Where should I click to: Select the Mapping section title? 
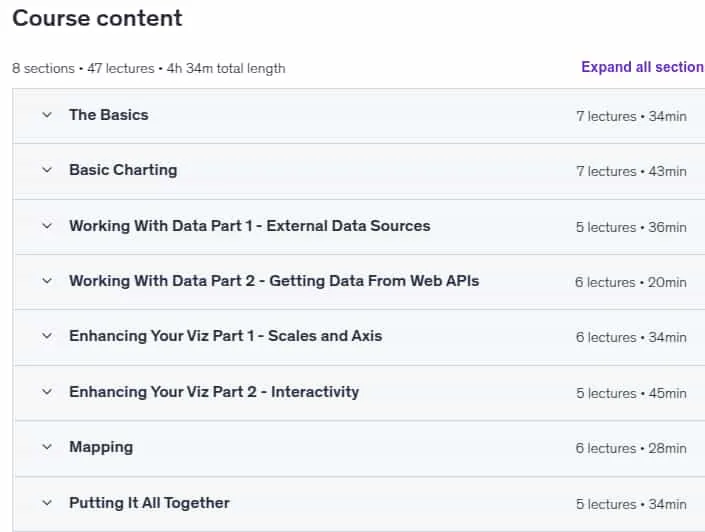(101, 447)
